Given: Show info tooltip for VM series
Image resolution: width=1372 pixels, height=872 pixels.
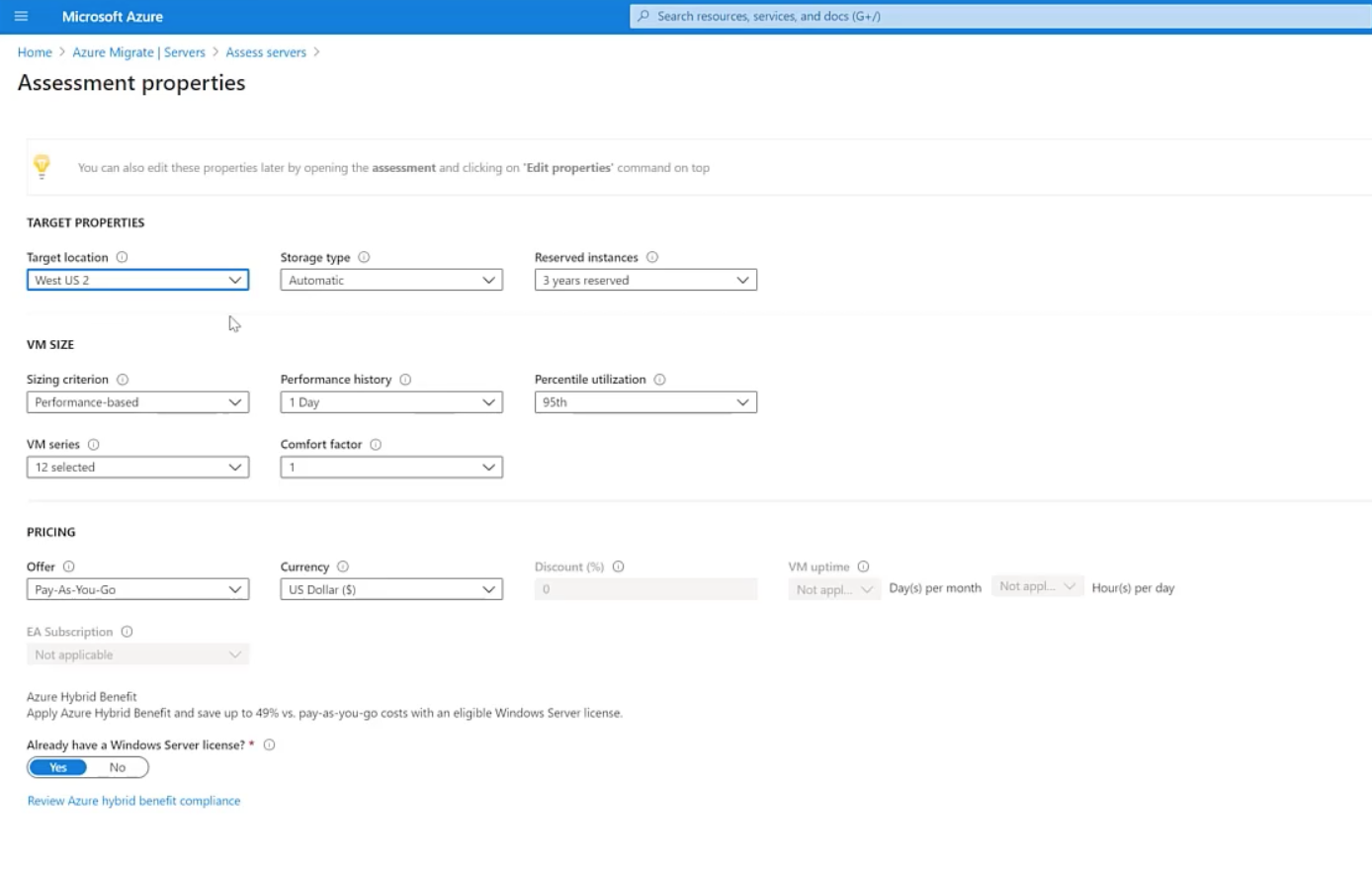Looking at the screenshot, I should coord(94,445).
